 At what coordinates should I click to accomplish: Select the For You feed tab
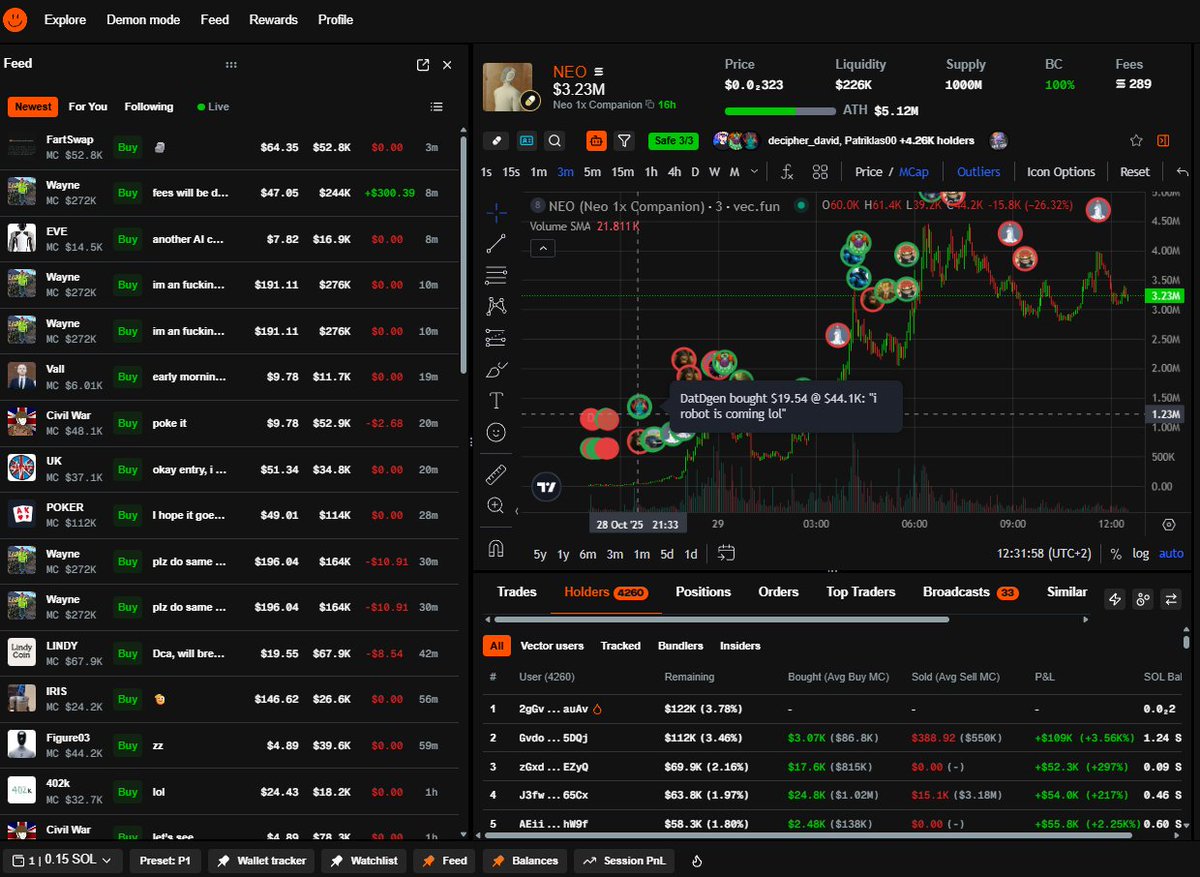pyautogui.click(x=88, y=107)
